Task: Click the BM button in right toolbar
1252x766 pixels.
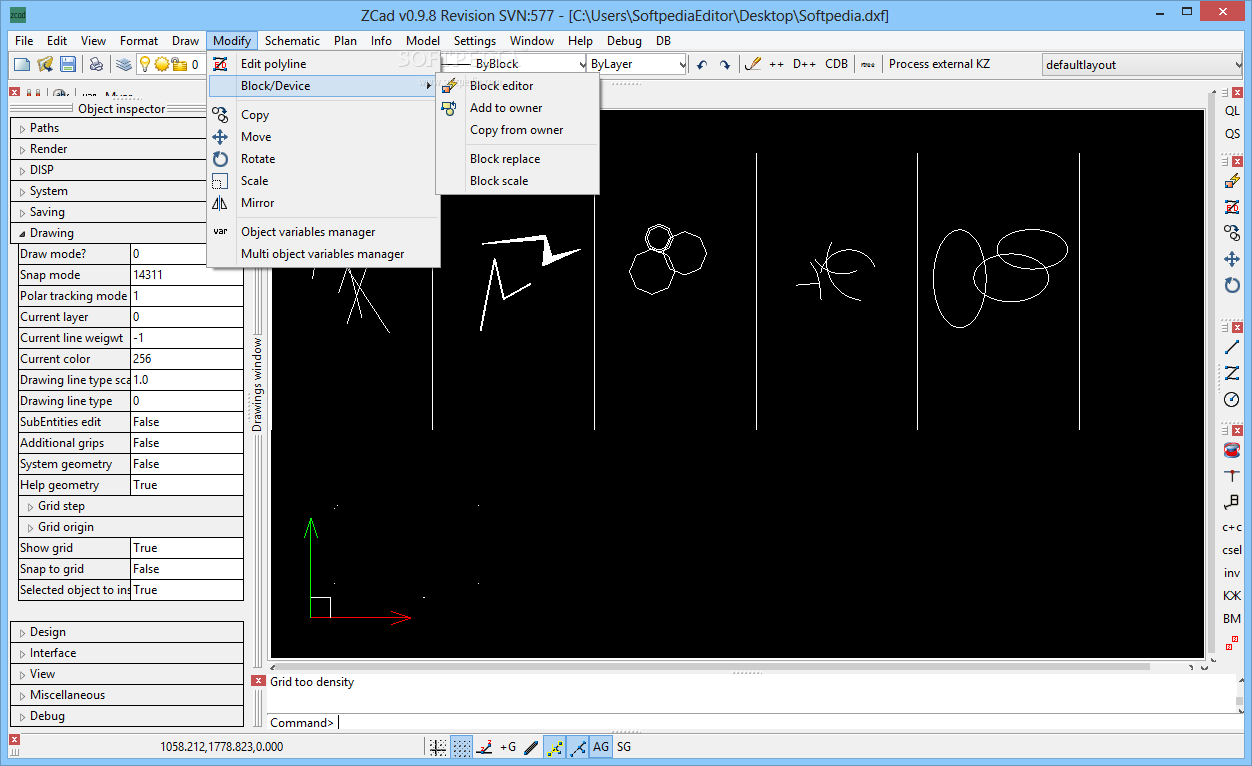Action: [x=1232, y=619]
